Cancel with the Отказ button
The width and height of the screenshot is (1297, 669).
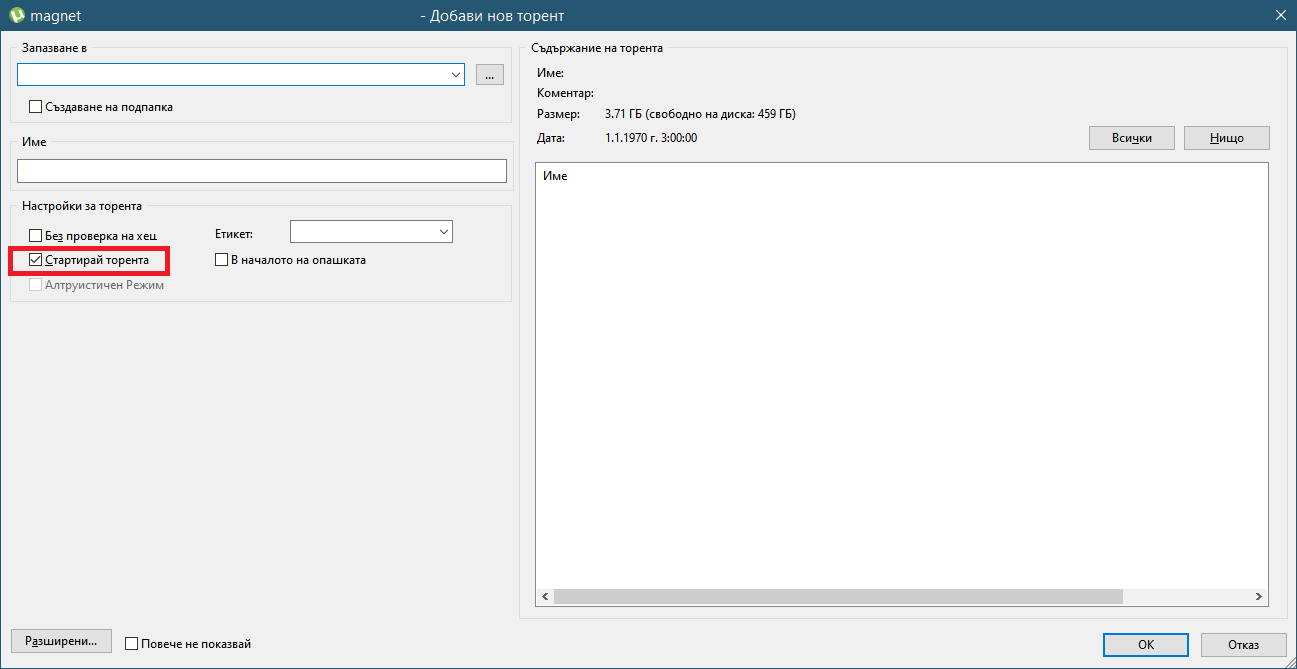click(x=1244, y=645)
